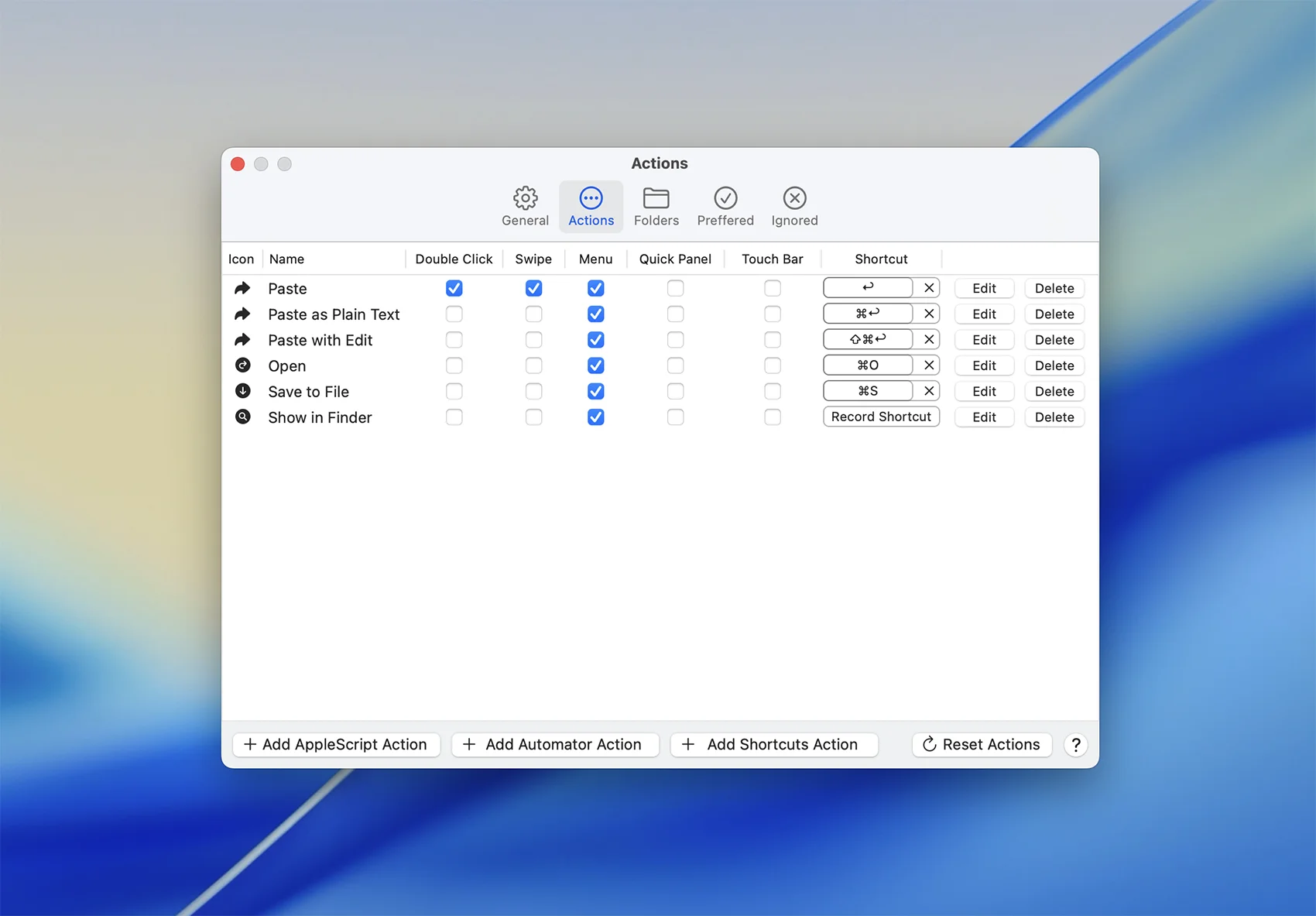Uncheck Double Click for Paste
This screenshot has width=1316, height=916.
pyautogui.click(x=454, y=288)
